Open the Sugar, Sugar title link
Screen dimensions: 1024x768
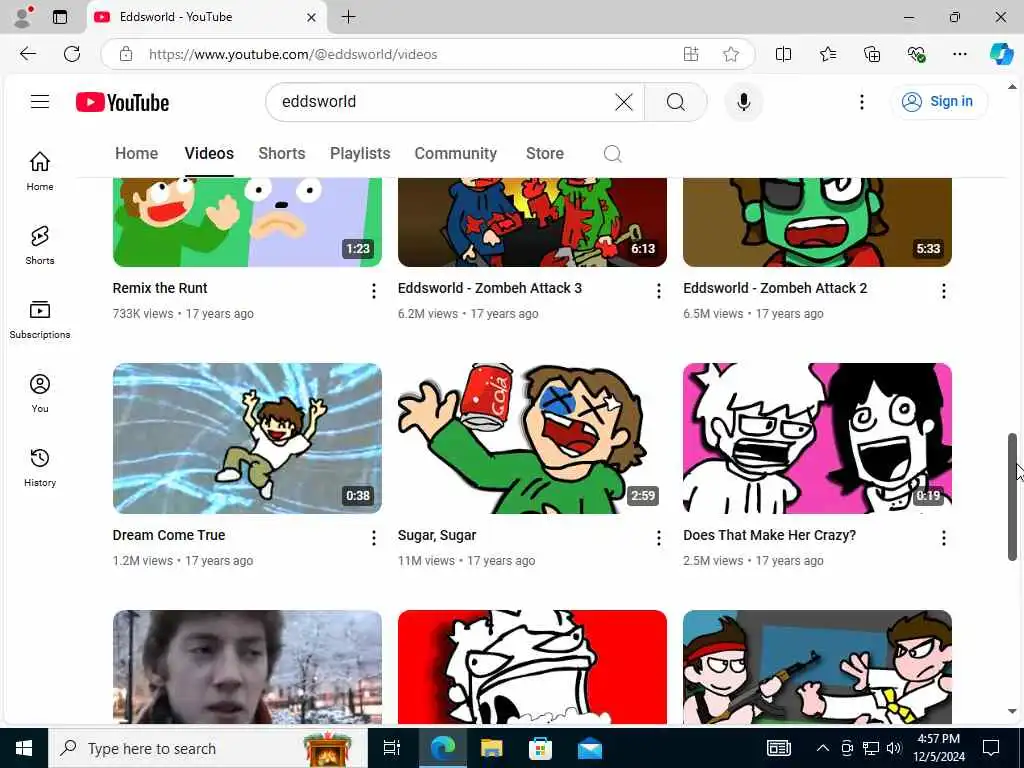[437, 535]
